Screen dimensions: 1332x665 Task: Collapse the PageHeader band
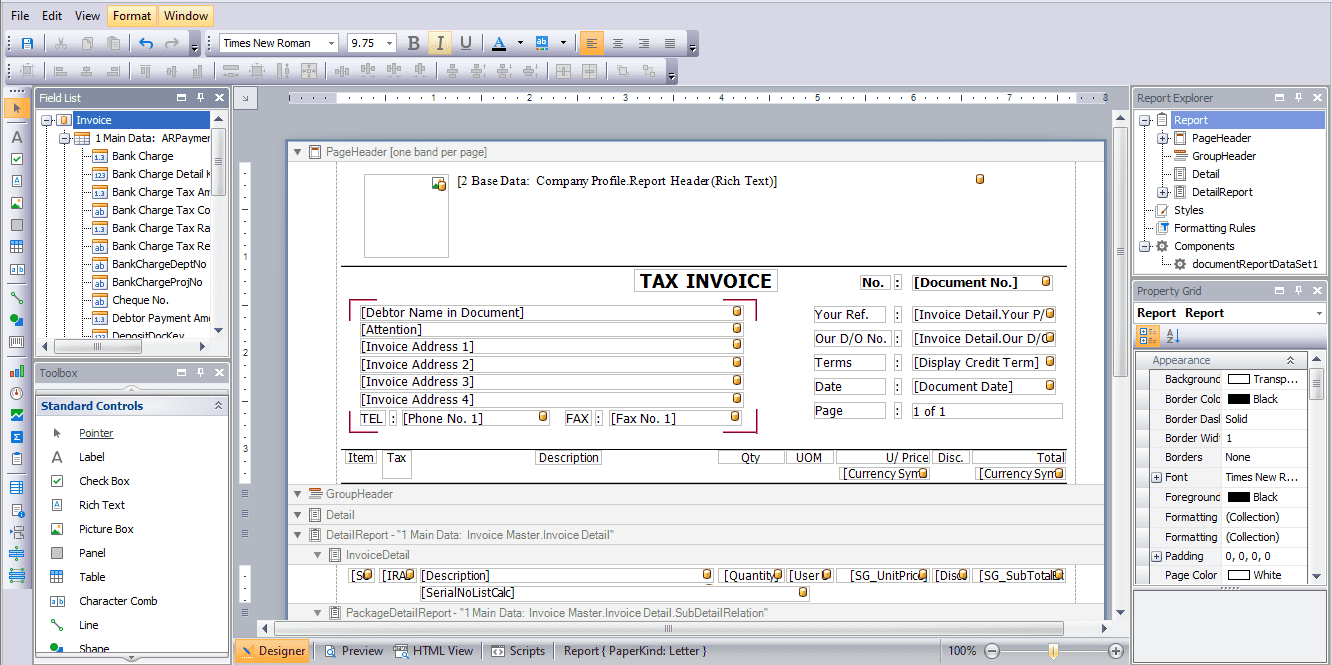coord(297,152)
